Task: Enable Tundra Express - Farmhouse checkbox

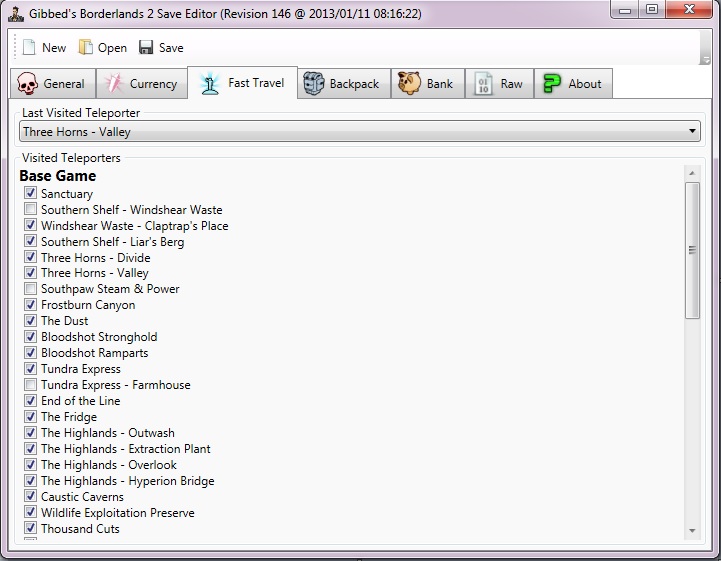Action: coord(30,384)
